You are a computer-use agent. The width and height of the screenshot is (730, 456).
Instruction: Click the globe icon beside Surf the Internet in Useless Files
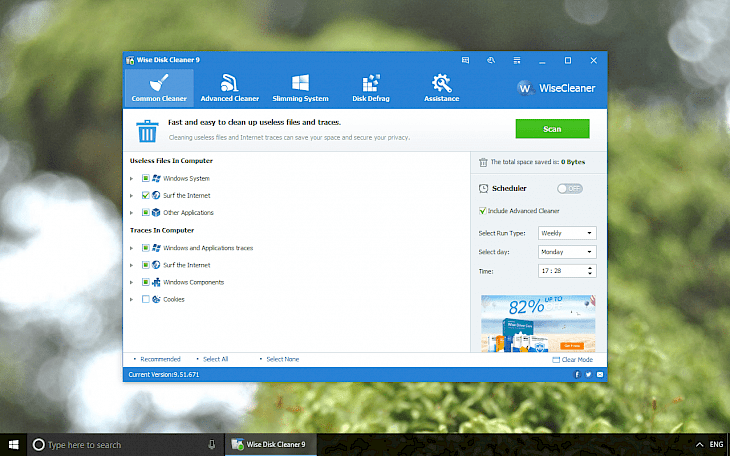click(x=156, y=195)
